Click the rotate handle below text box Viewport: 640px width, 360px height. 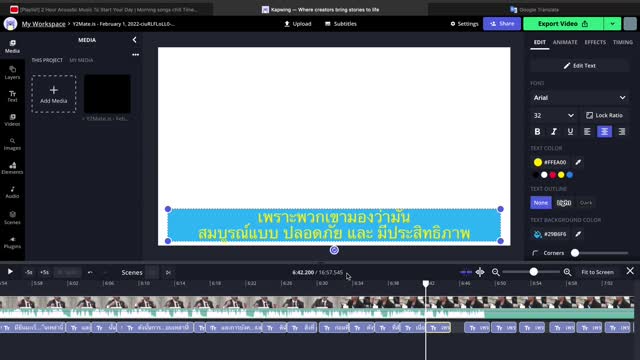(x=334, y=250)
